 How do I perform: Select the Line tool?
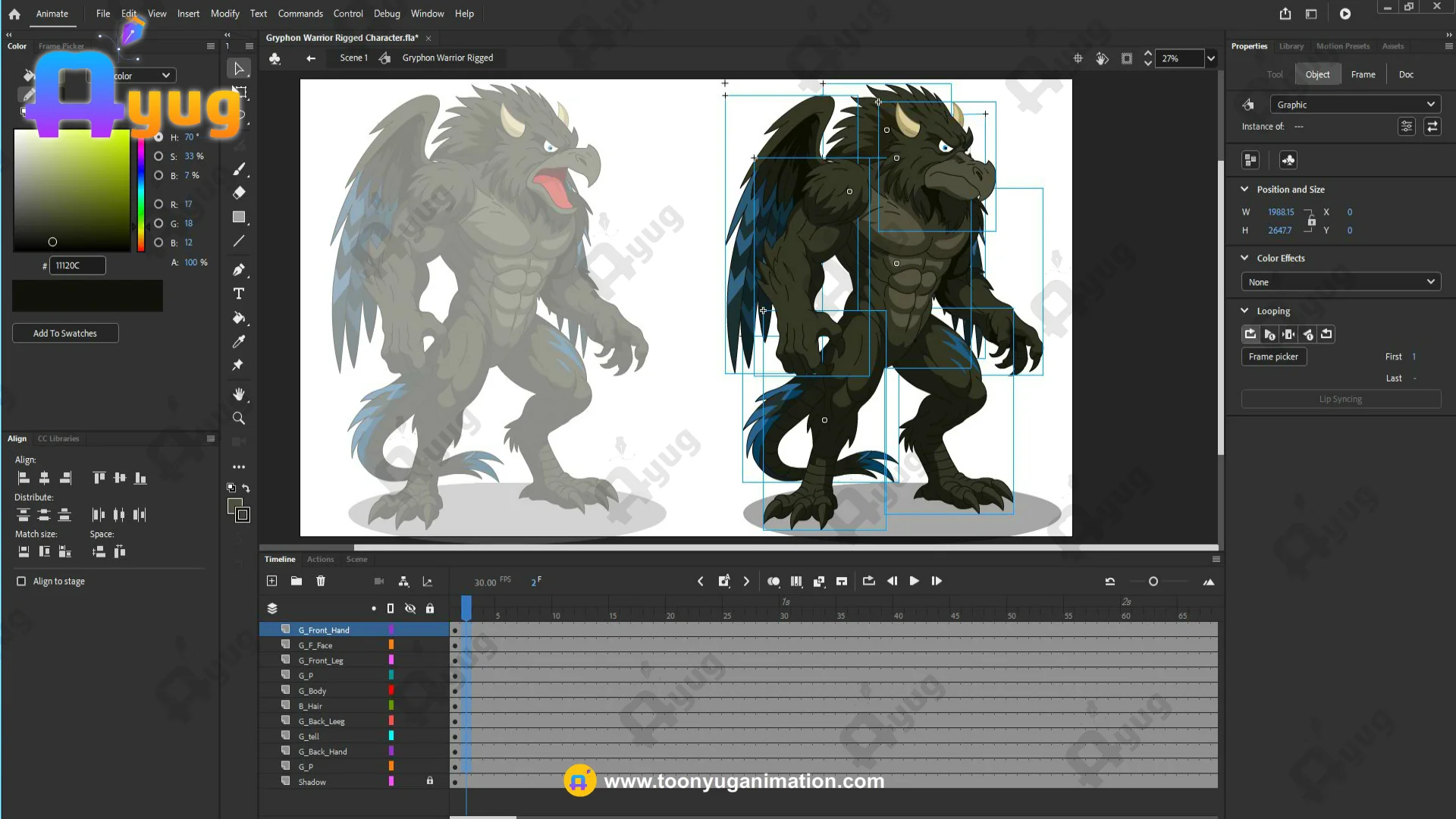point(239,241)
